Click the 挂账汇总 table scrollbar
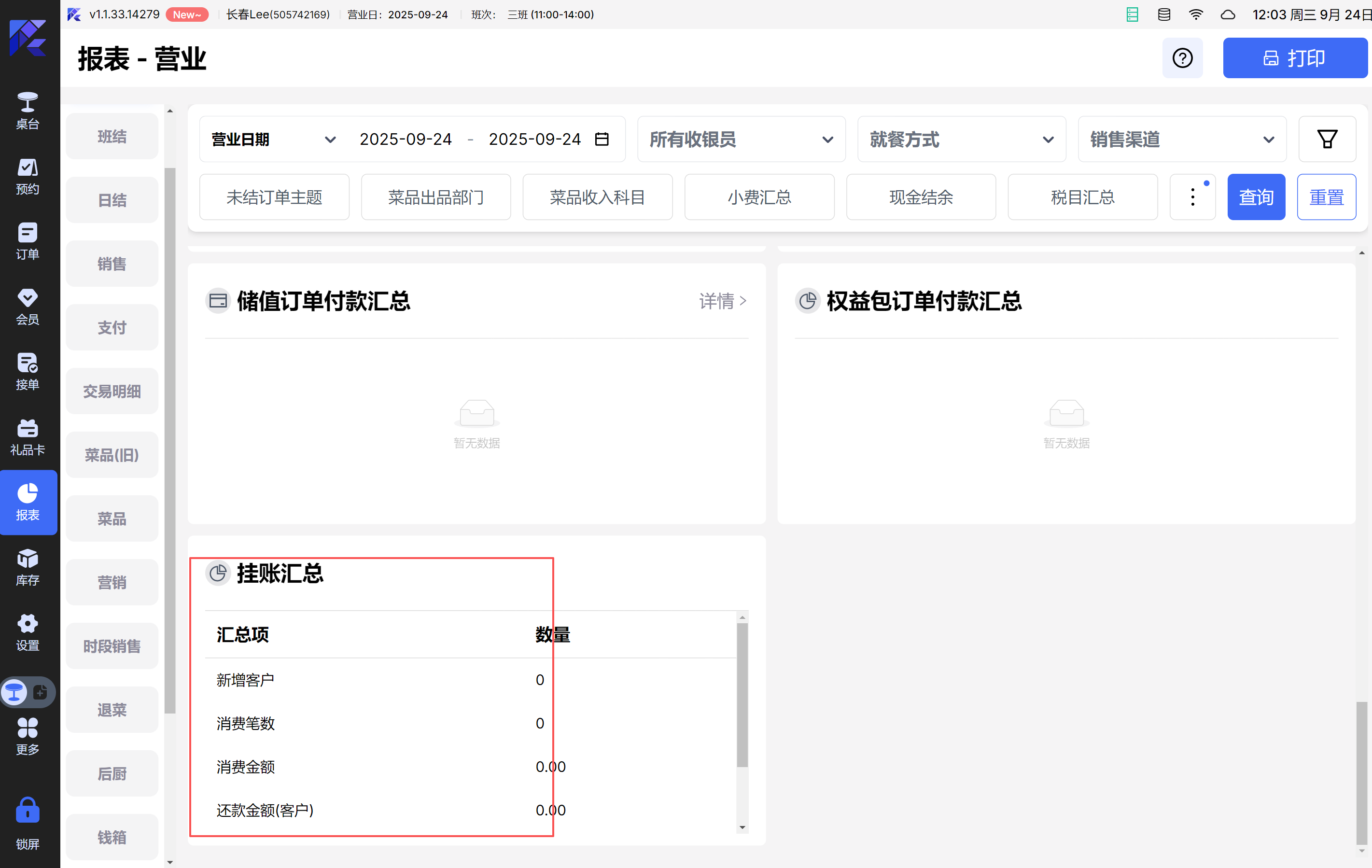This screenshot has width=1372, height=868. click(742, 694)
